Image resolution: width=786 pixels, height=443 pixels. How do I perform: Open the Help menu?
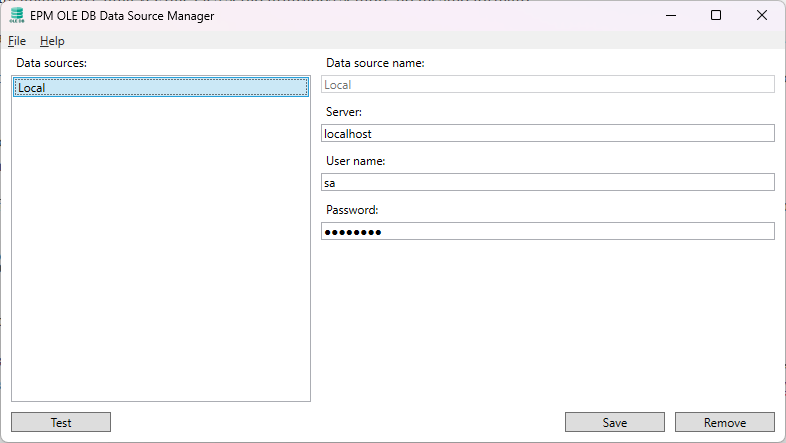point(52,41)
